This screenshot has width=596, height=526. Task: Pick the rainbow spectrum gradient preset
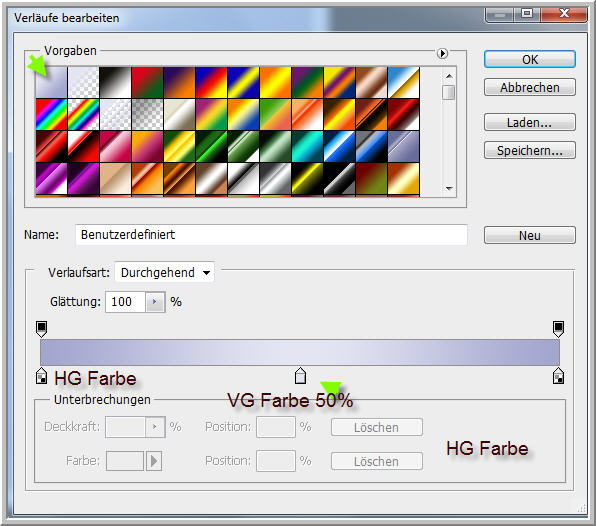click(x=51, y=114)
